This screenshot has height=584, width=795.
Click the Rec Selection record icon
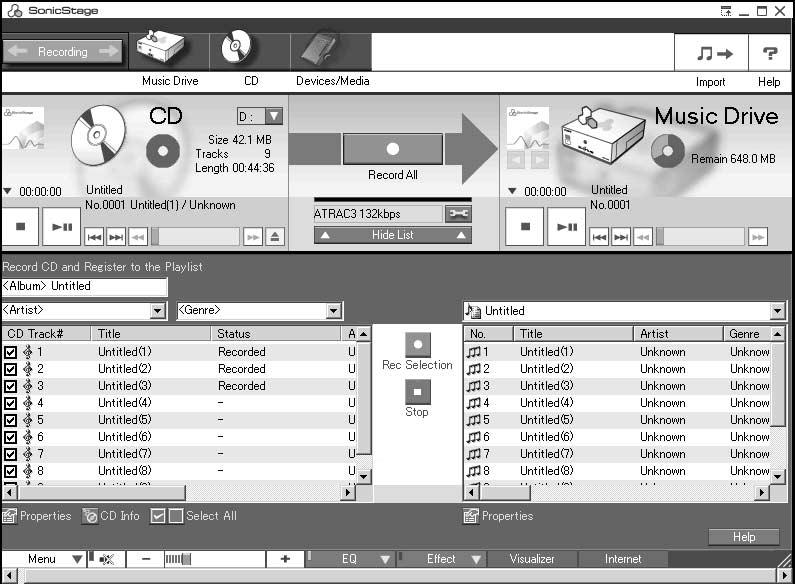[x=418, y=345]
